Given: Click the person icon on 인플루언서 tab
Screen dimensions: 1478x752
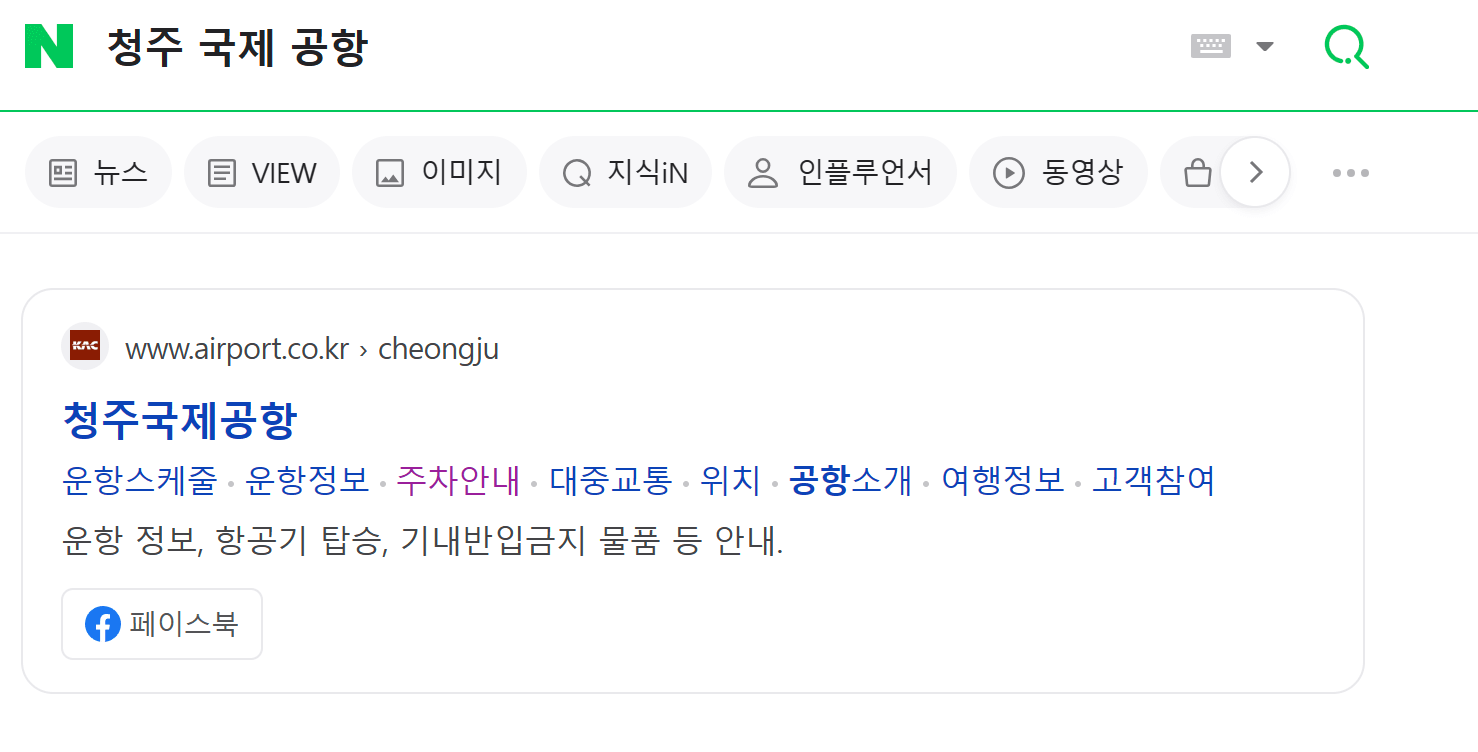Looking at the screenshot, I should pyautogui.click(x=765, y=171).
